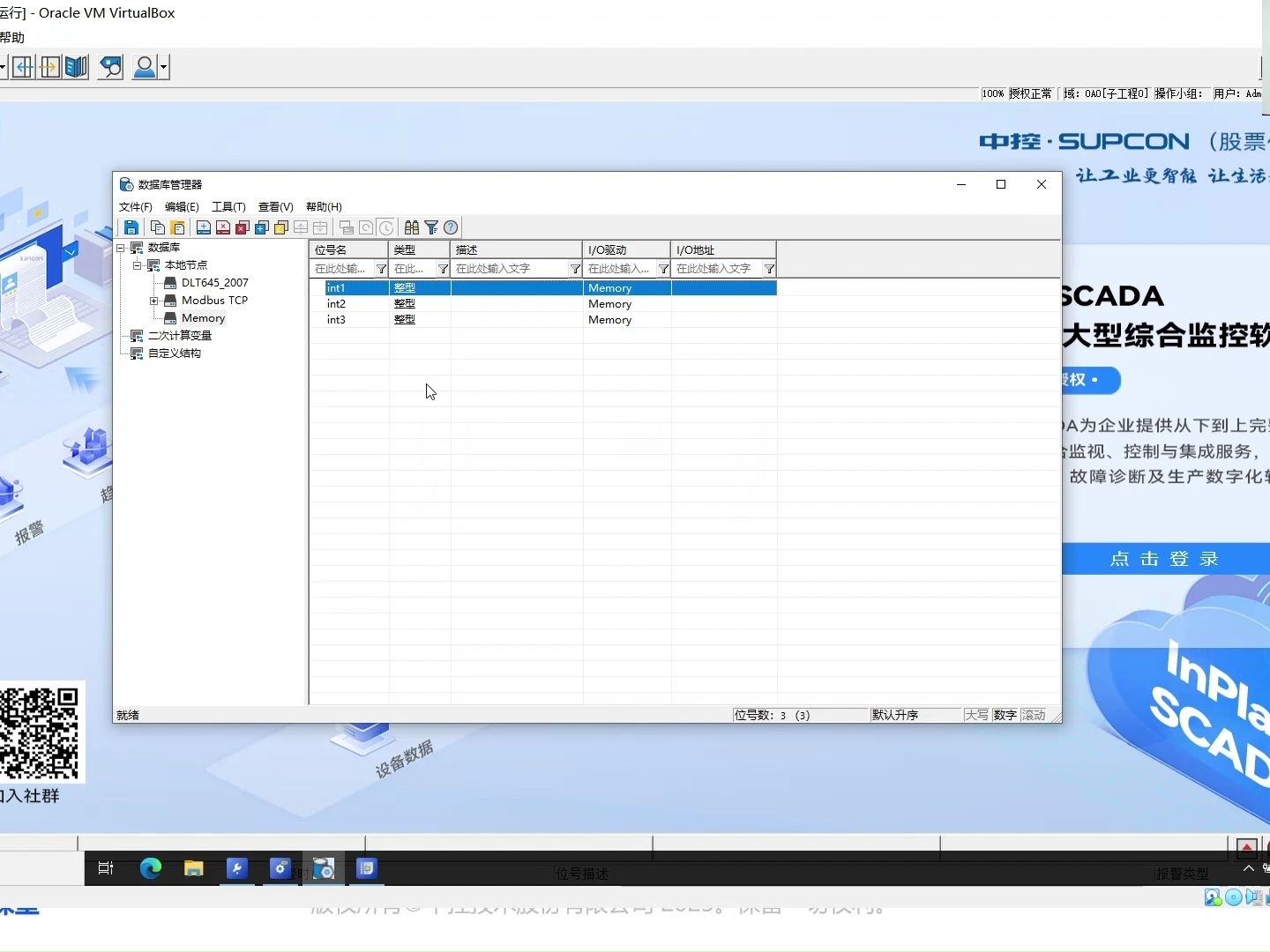The image size is (1270, 952).
Task: Open filter dropdown for I/O地址 column
Action: 769,269
